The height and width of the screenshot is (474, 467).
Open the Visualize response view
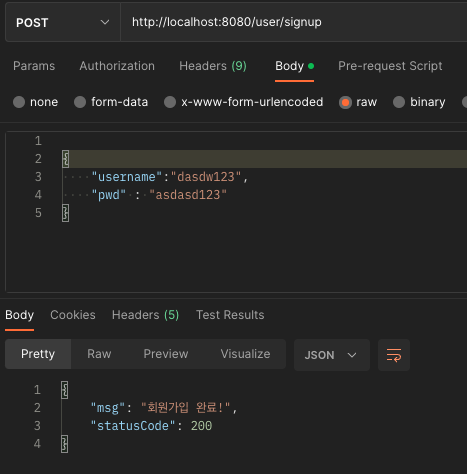coord(245,354)
